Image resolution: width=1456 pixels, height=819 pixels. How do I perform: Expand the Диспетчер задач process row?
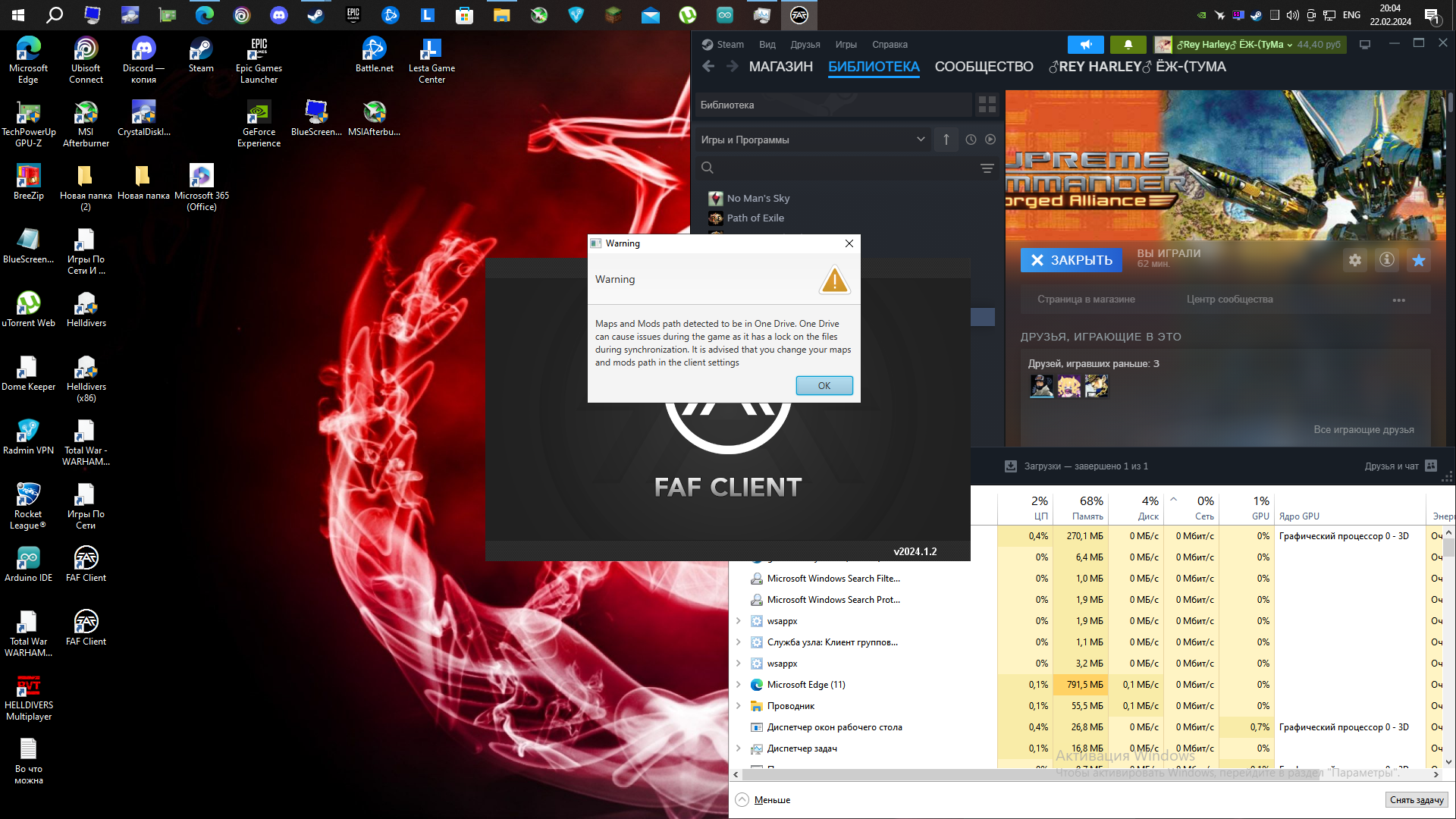[x=738, y=748]
